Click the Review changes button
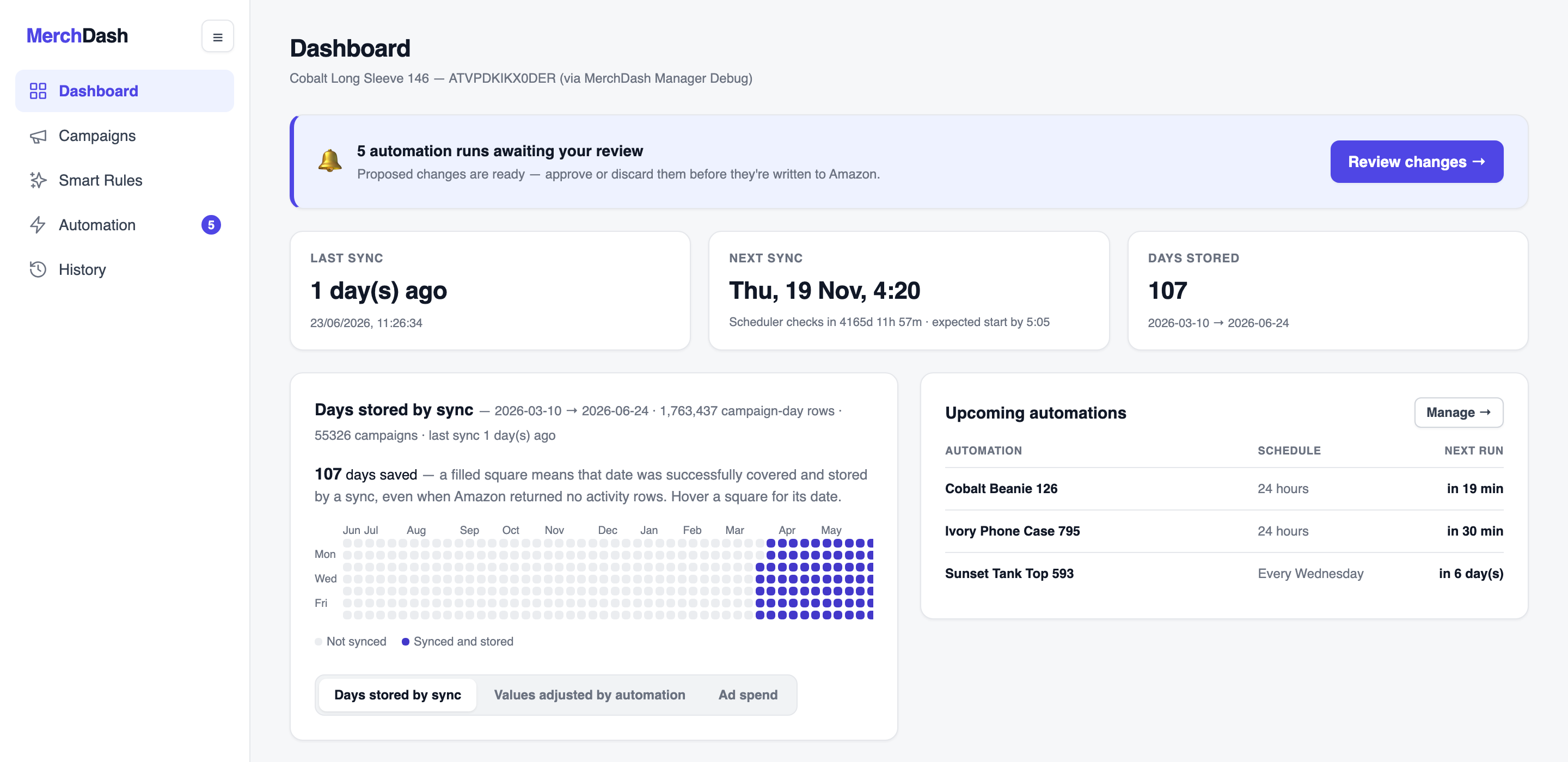The height and width of the screenshot is (762, 1568). 1417,162
